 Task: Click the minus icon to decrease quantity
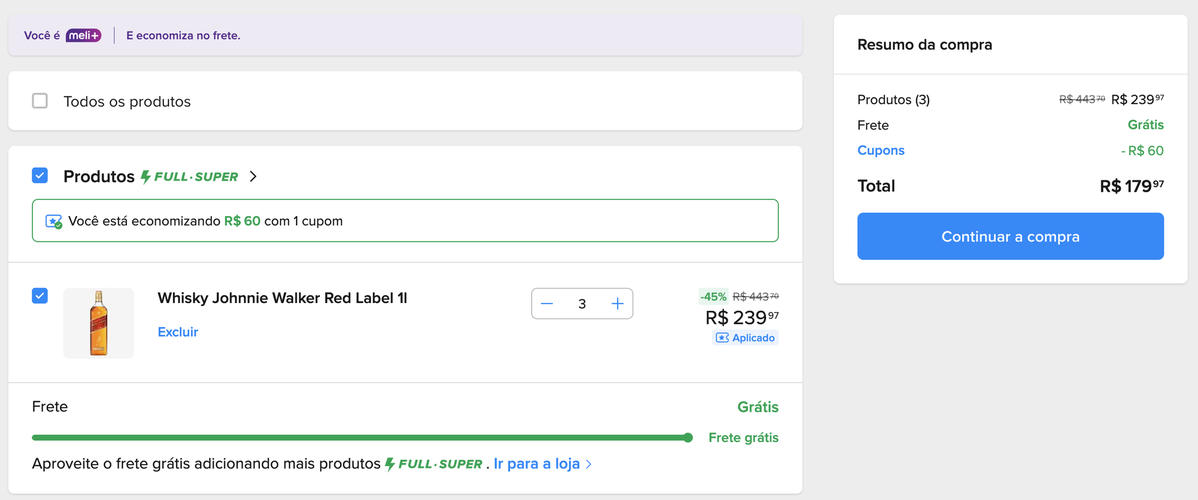coord(546,304)
